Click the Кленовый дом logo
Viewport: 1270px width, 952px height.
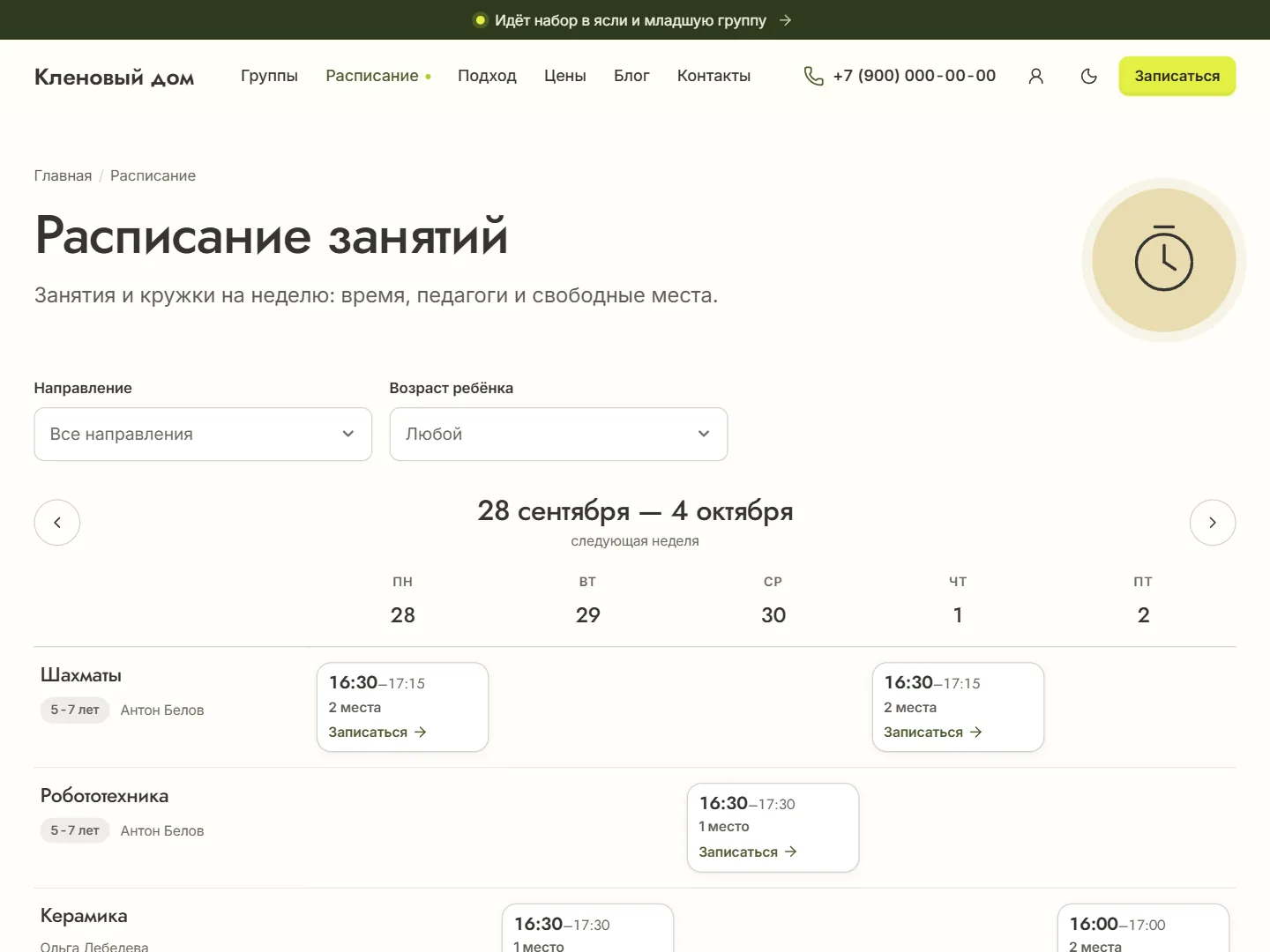[x=115, y=77]
